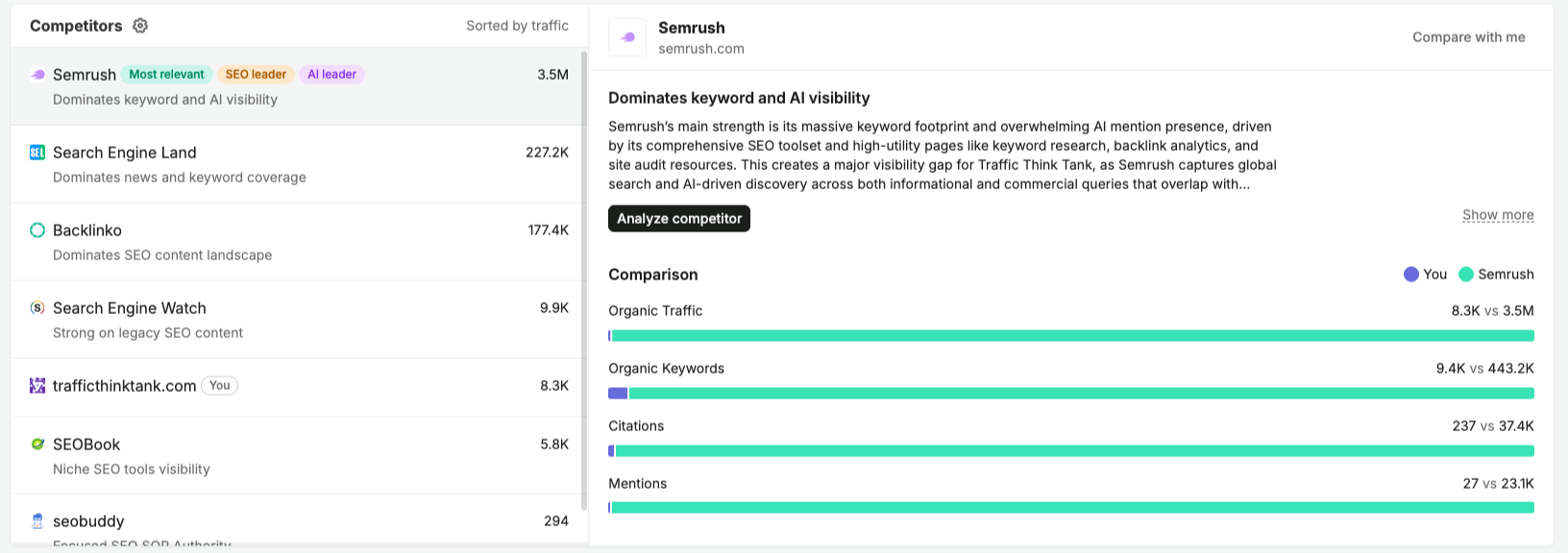Click the Backlinko circle logo icon

coord(37,230)
